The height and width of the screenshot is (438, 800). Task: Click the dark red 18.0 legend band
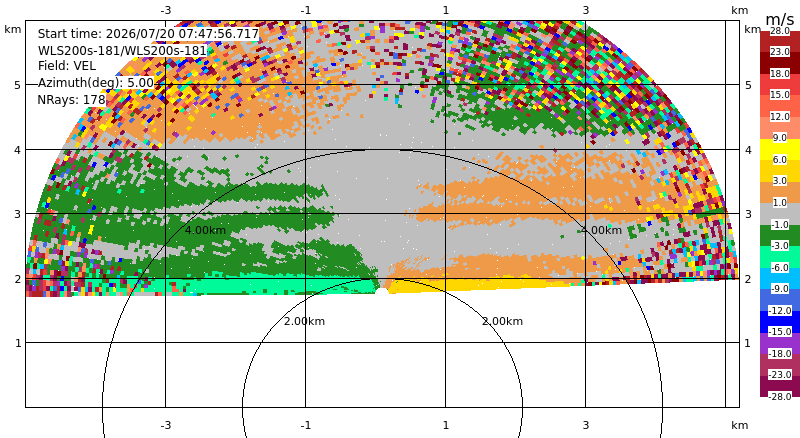click(x=780, y=64)
